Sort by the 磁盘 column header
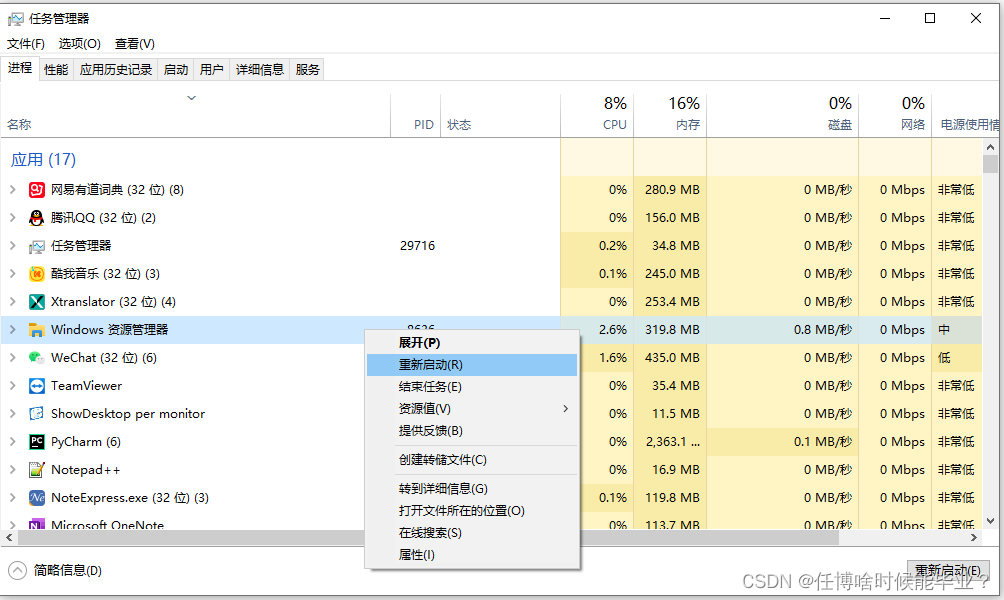Viewport: 1004px width, 600px height. [782, 115]
